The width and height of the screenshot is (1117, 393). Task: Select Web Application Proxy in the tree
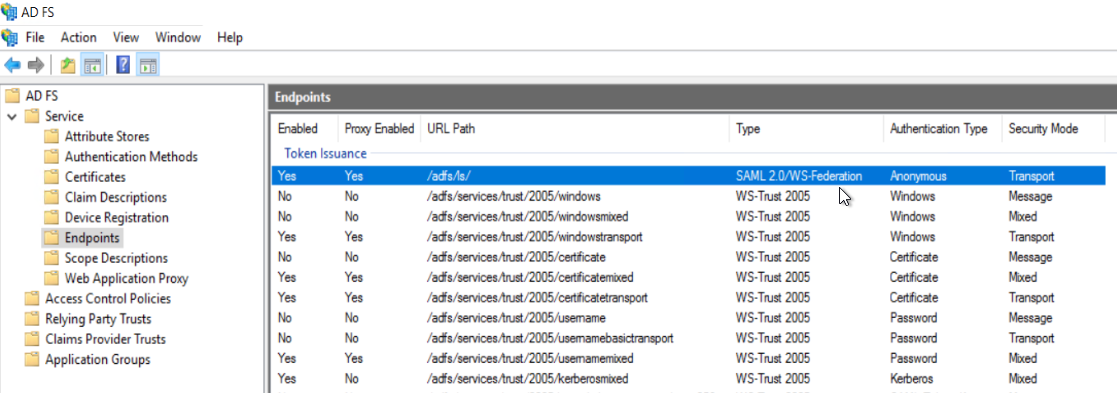126,278
